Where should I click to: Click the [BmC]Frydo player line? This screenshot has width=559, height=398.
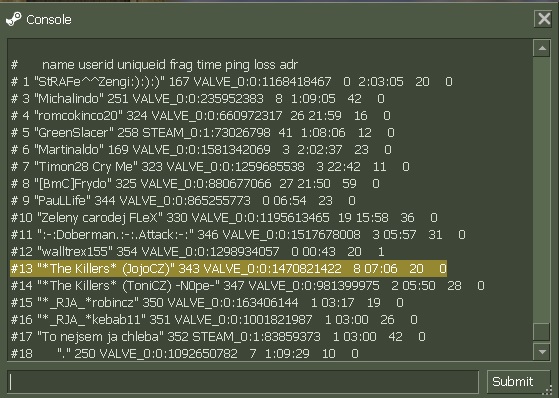click(195, 184)
